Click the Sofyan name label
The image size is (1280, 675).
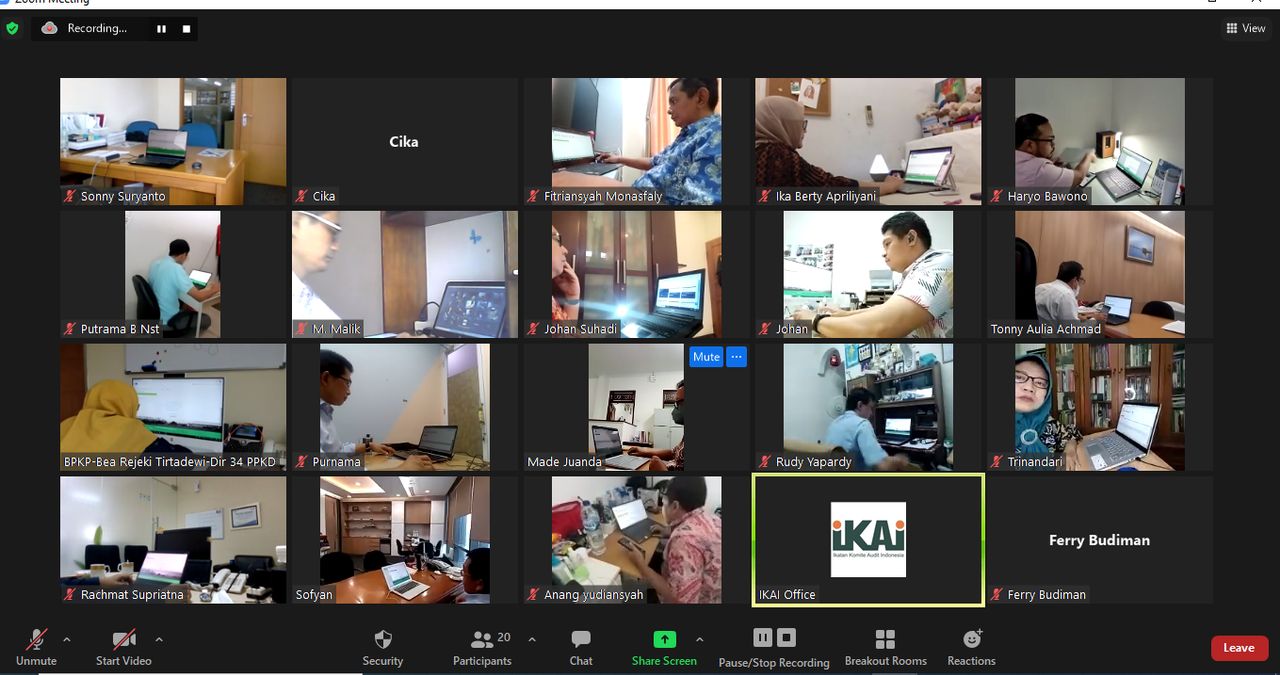click(x=314, y=595)
